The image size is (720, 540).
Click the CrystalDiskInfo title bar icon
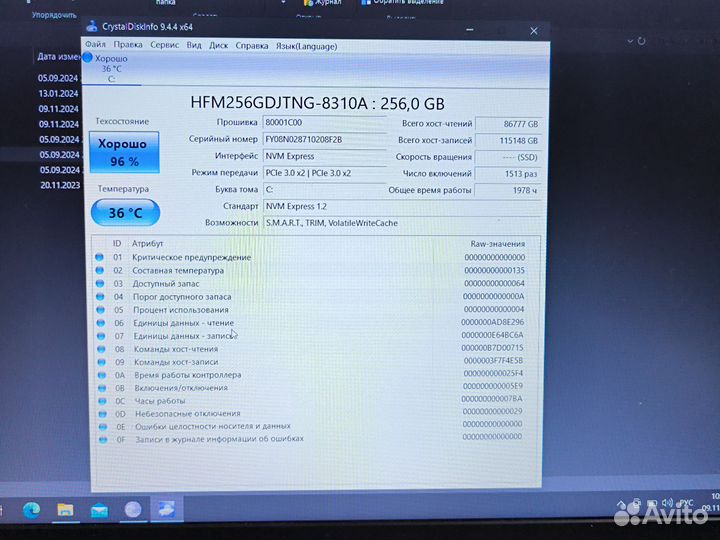coord(92,26)
